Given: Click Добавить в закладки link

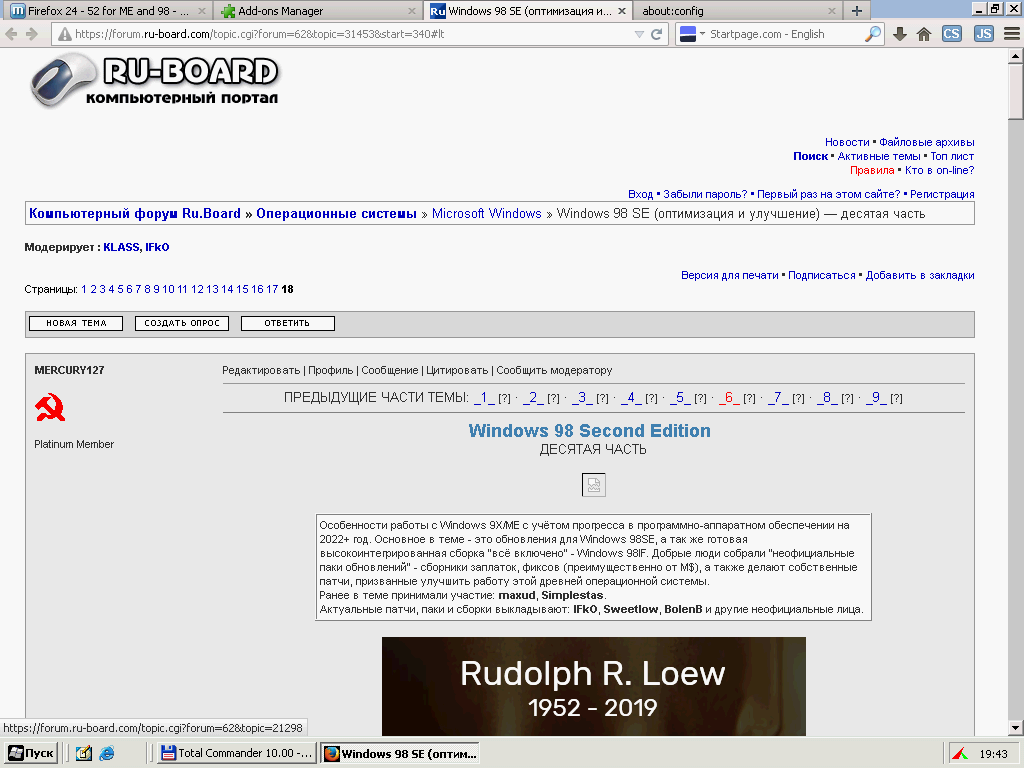Looking at the screenshot, I should point(920,275).
